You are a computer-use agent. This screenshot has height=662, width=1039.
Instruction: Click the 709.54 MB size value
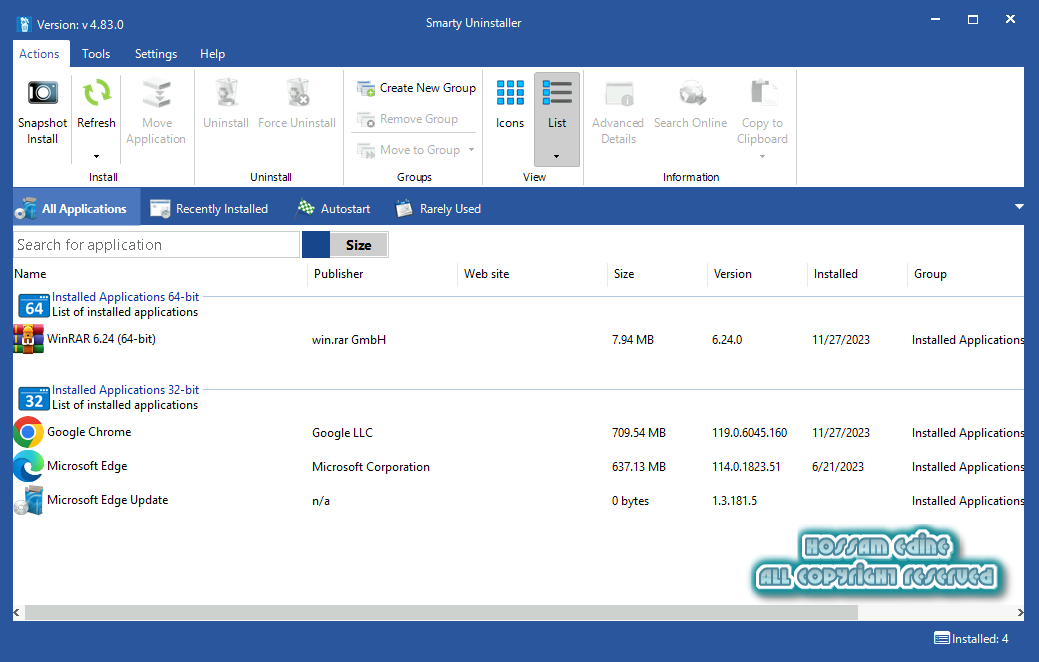pos(639,433)
